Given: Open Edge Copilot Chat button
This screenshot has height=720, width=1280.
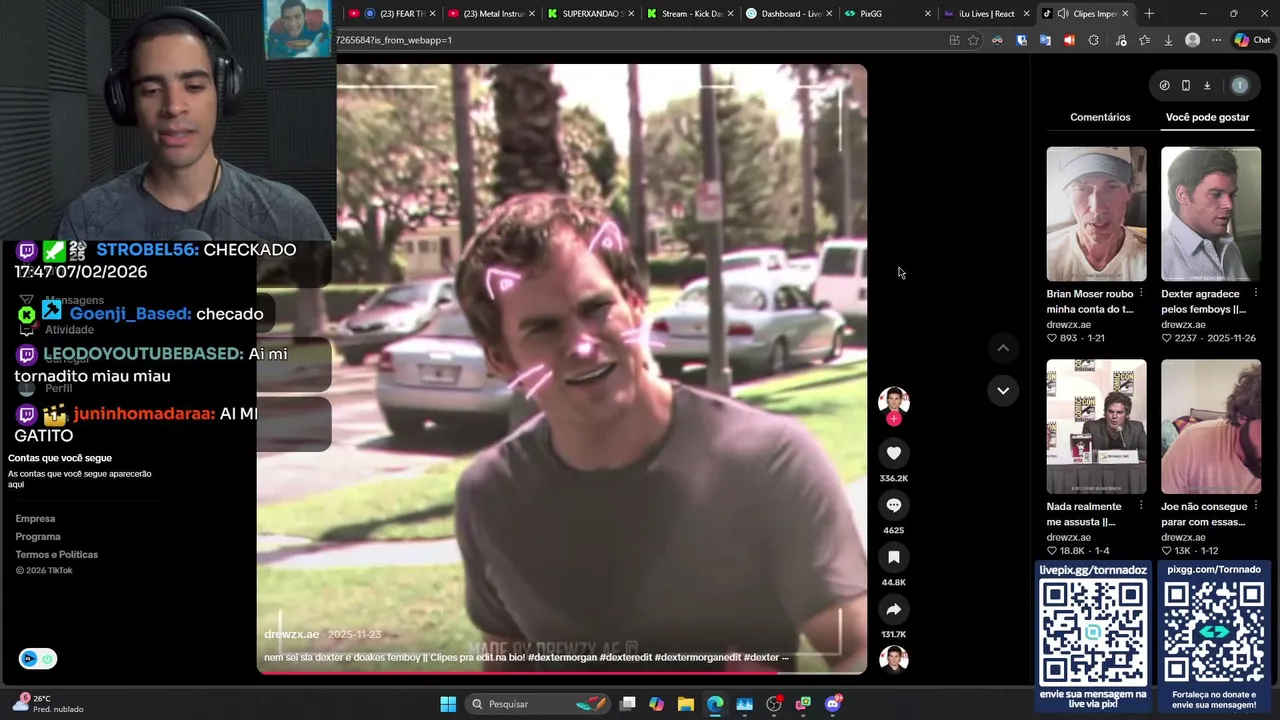Looking at the screenshot, I should tap(1252, 40).
